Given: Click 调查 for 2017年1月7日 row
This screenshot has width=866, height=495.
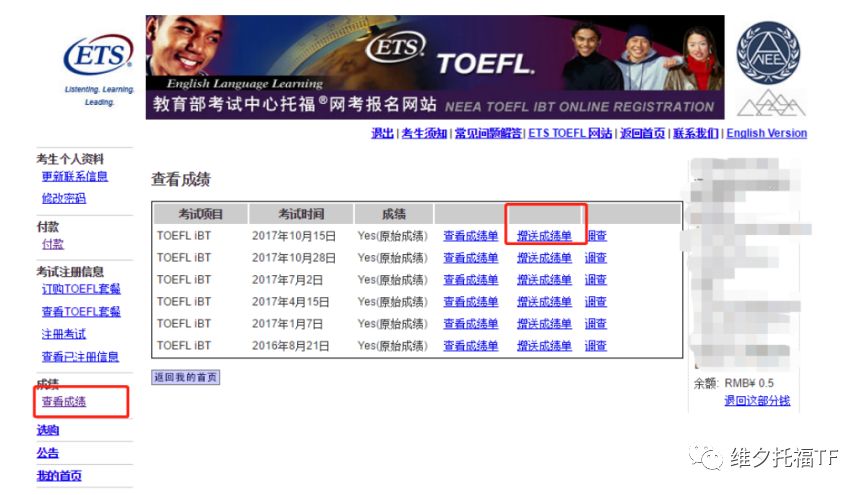Looking at the screenshot, I should 596,324.
